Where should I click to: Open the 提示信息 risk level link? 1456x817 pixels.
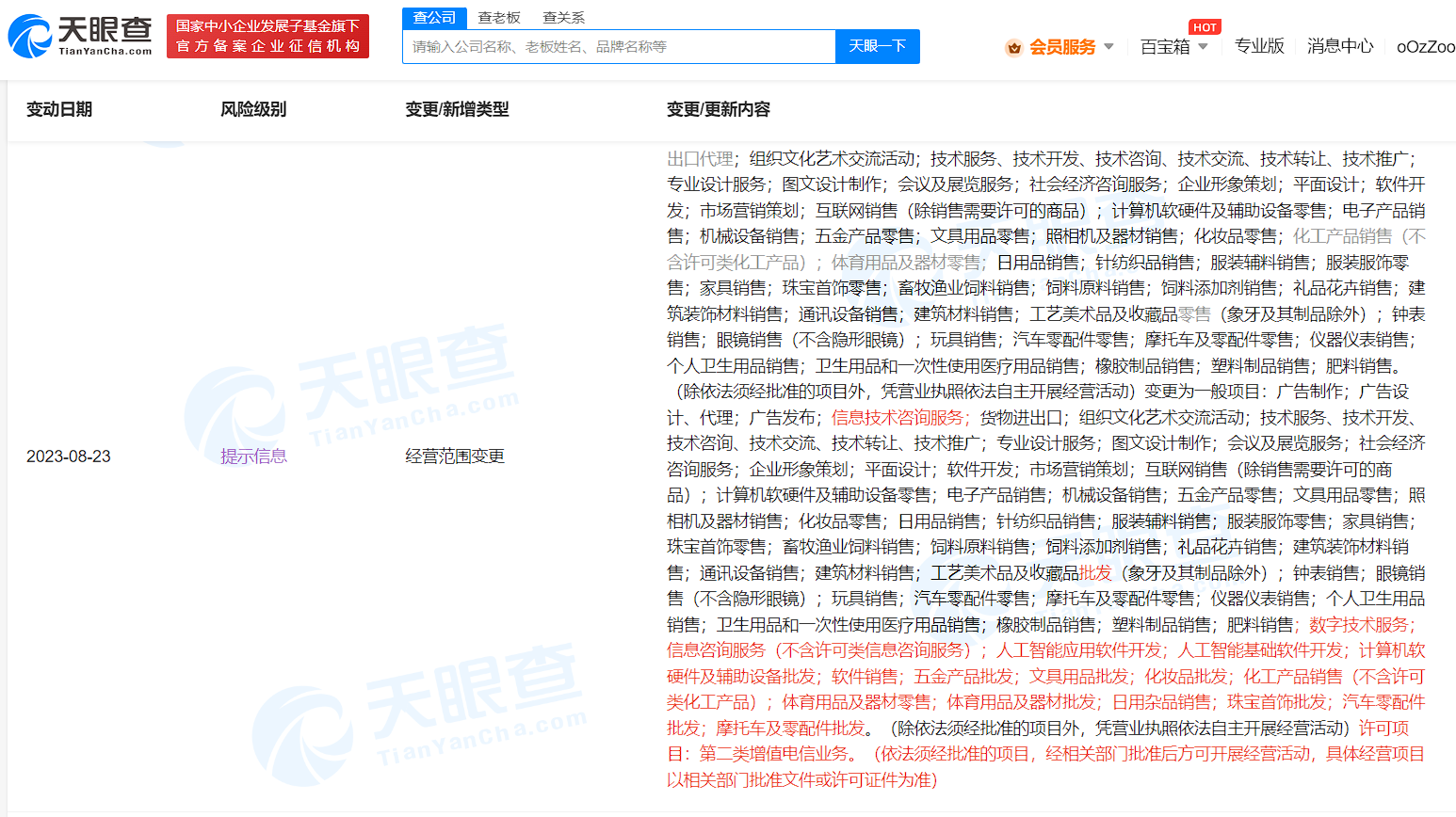[x=253, y=457]
